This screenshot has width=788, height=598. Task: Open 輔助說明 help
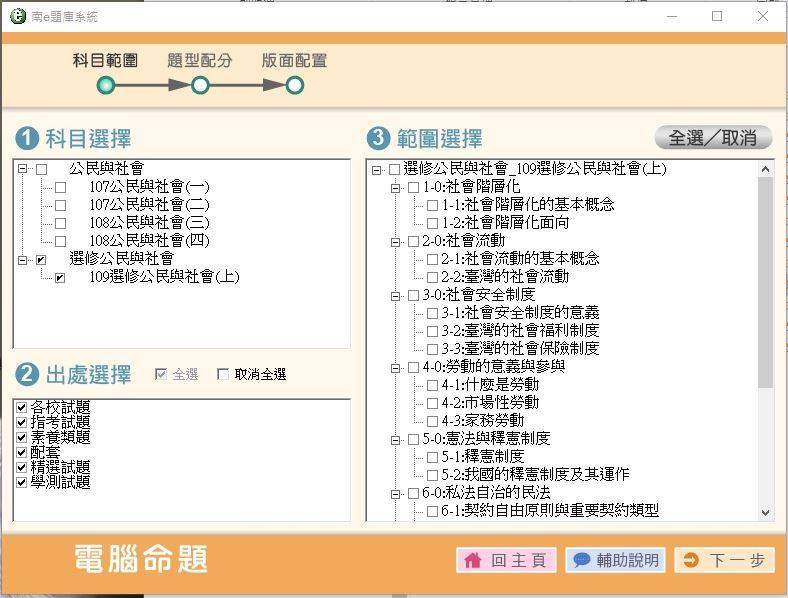pos(616,560)
